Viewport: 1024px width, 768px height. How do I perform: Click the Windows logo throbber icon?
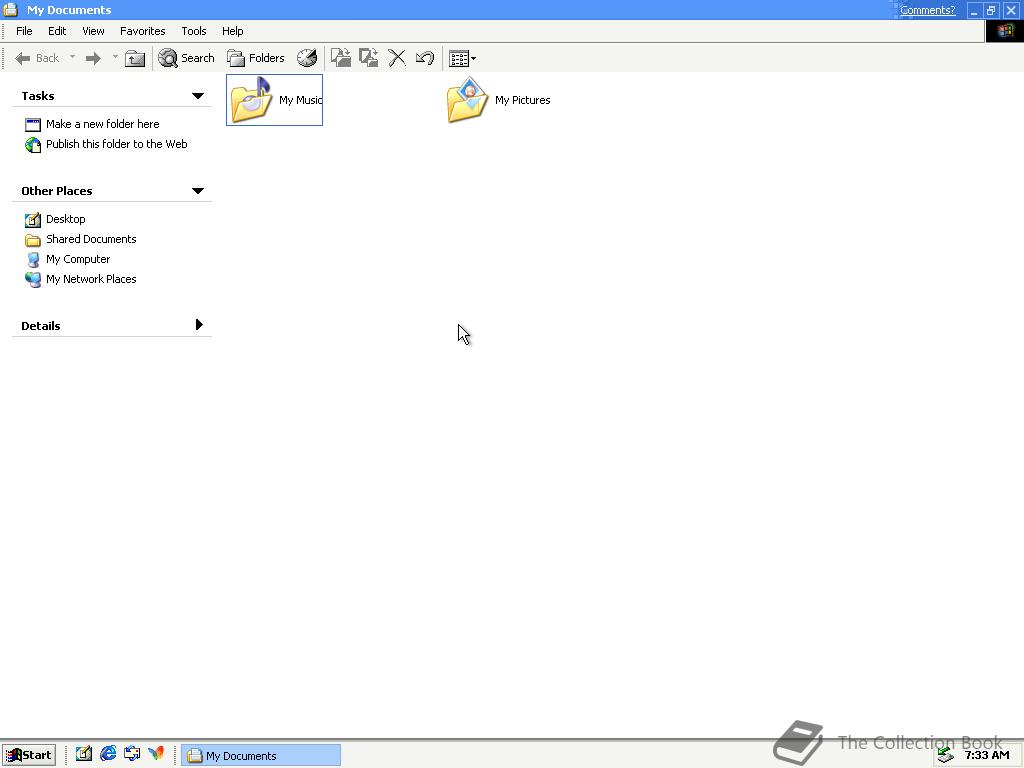[x=1004, y=31]
